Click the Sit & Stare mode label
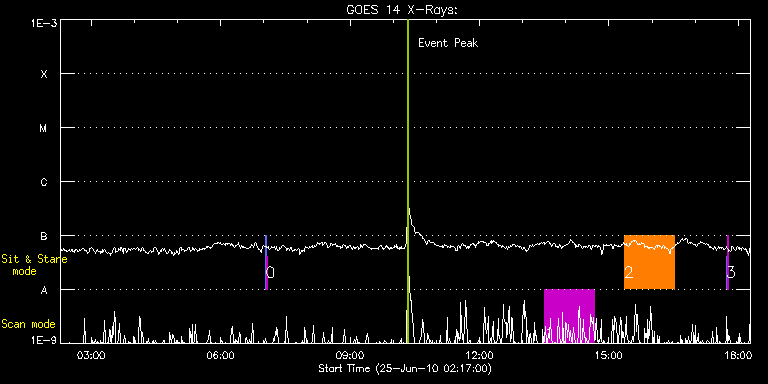768x384 pixels. [34, 265]
